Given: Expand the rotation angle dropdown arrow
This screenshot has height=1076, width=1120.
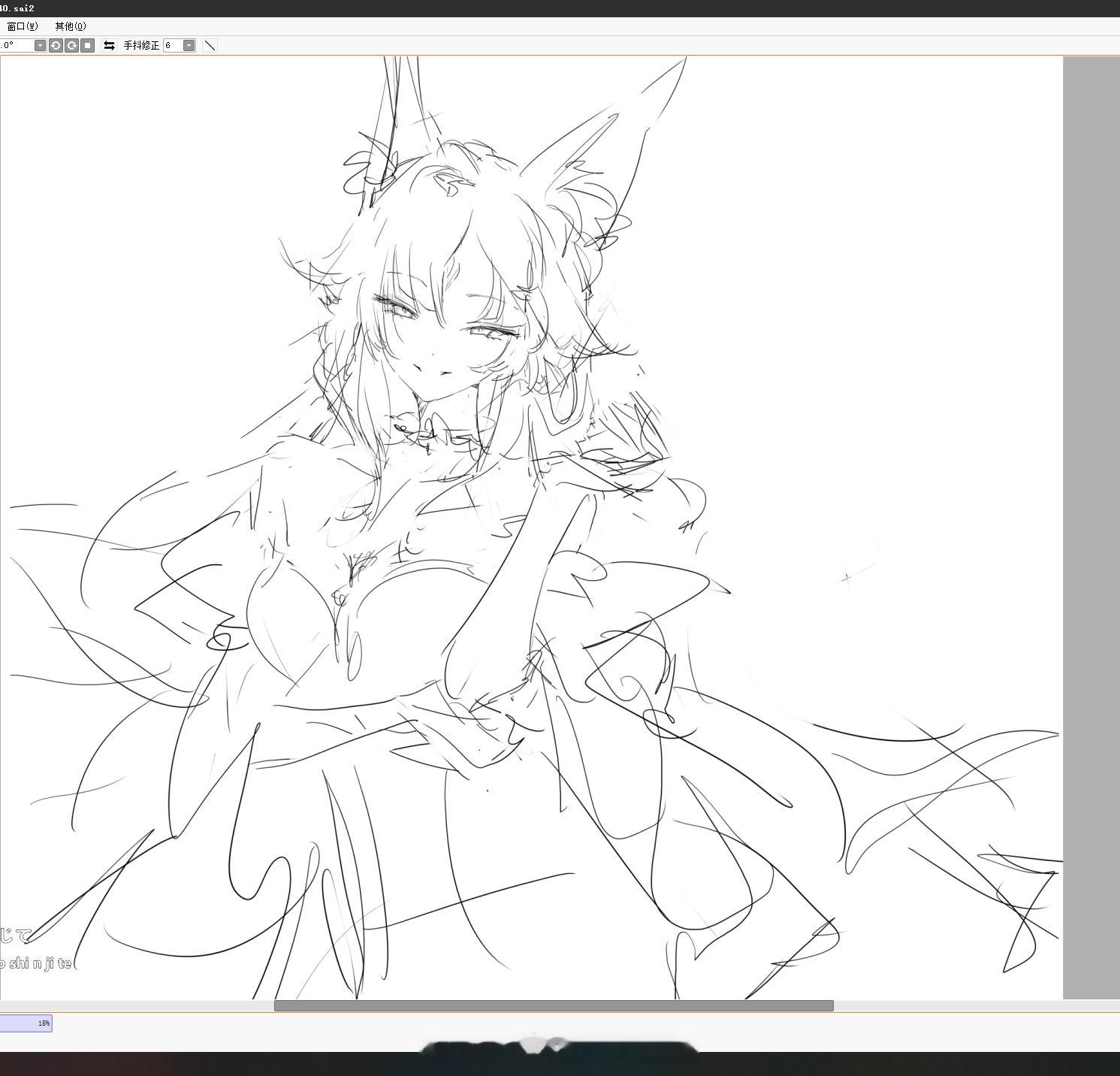Looking at the screenshot, I should coord(41,46).
